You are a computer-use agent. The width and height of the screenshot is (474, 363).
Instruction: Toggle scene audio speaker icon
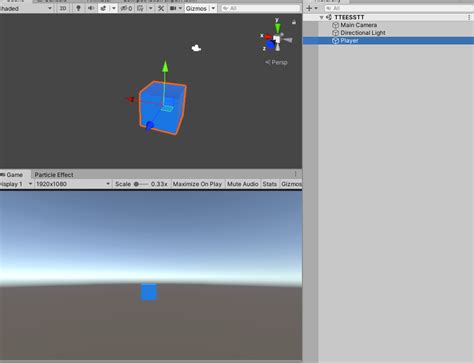(90, 8)
